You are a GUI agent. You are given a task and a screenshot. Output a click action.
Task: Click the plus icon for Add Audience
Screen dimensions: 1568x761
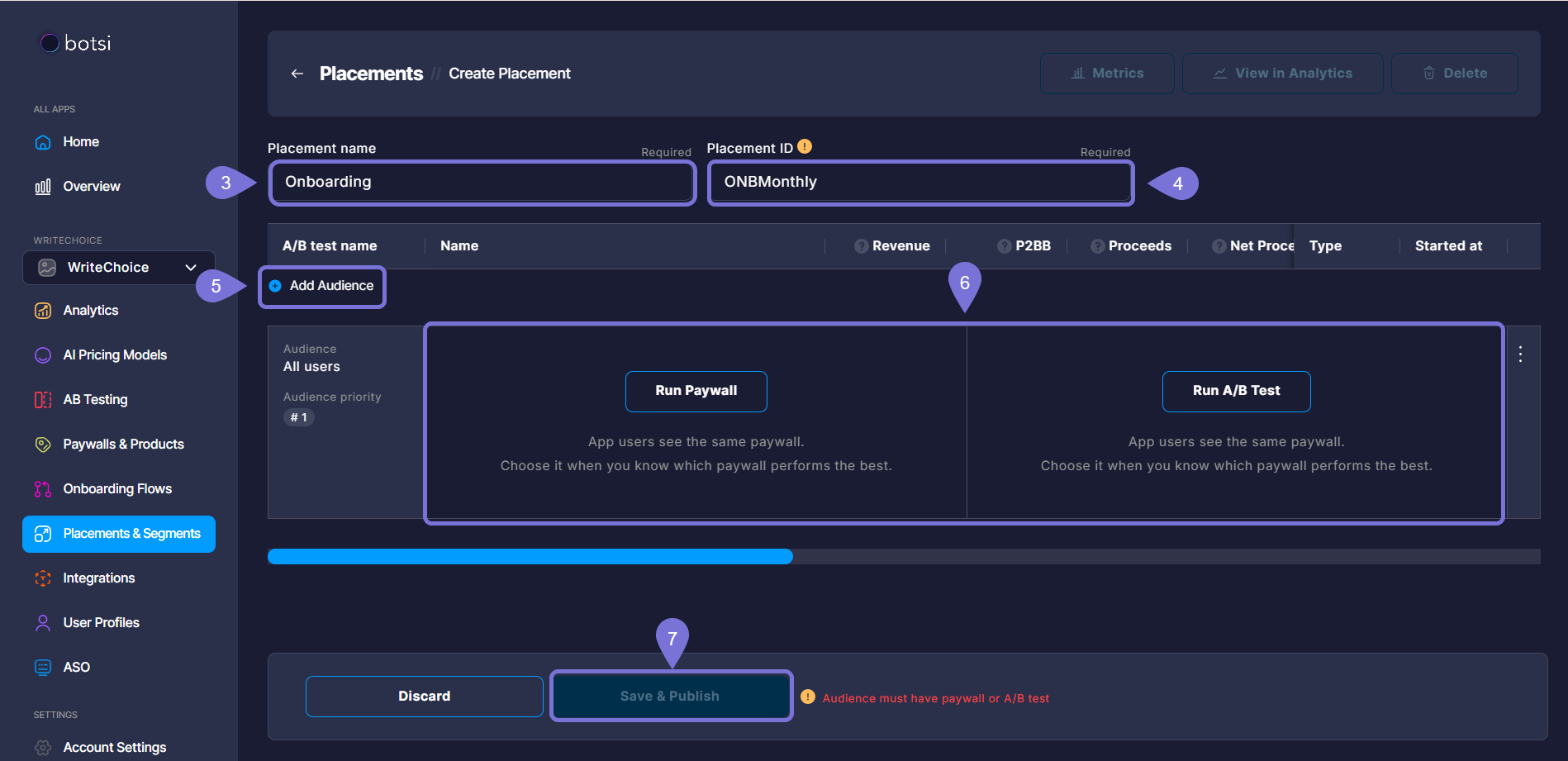(x=275, y=286)
